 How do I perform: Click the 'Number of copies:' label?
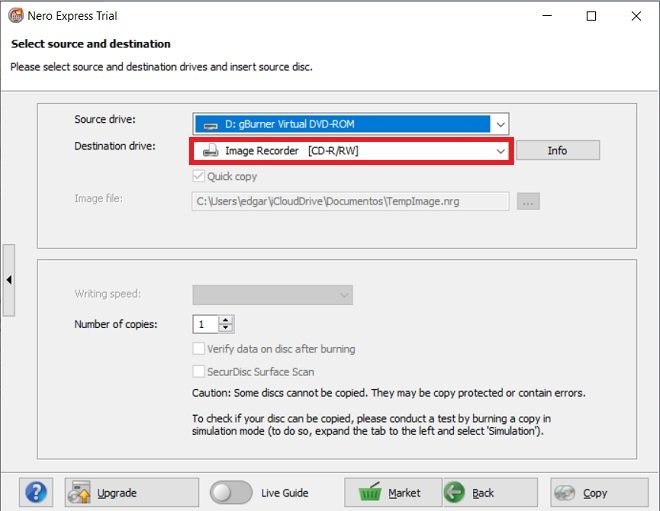tap(116, 324)
